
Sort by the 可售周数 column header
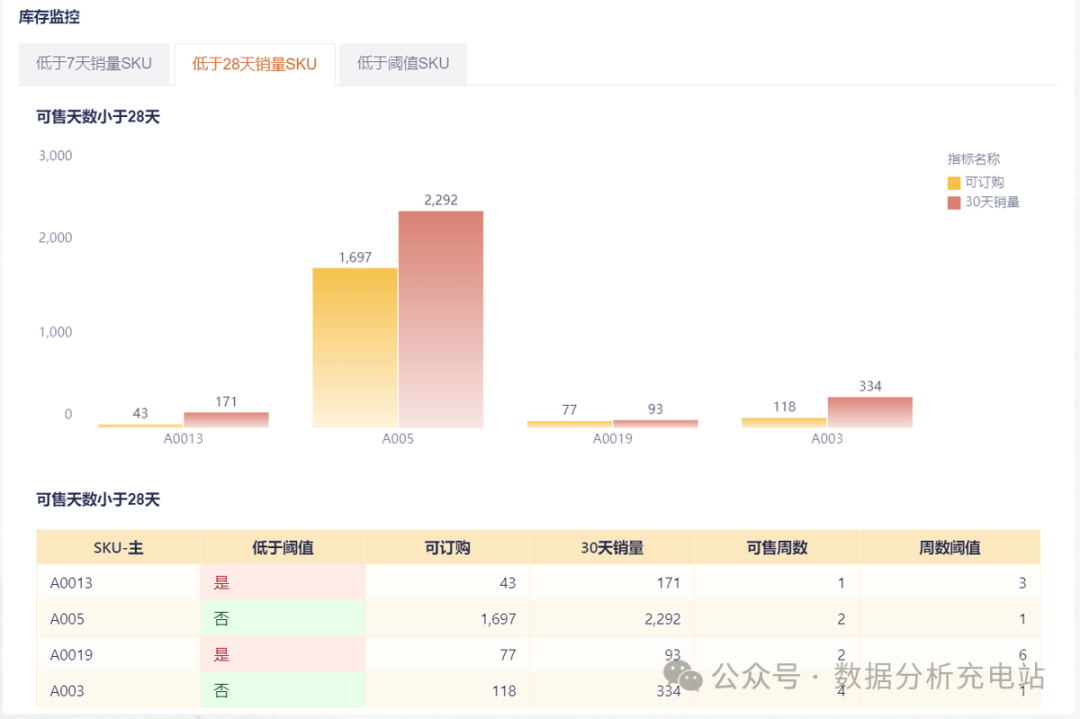click(x=777, y=548)
